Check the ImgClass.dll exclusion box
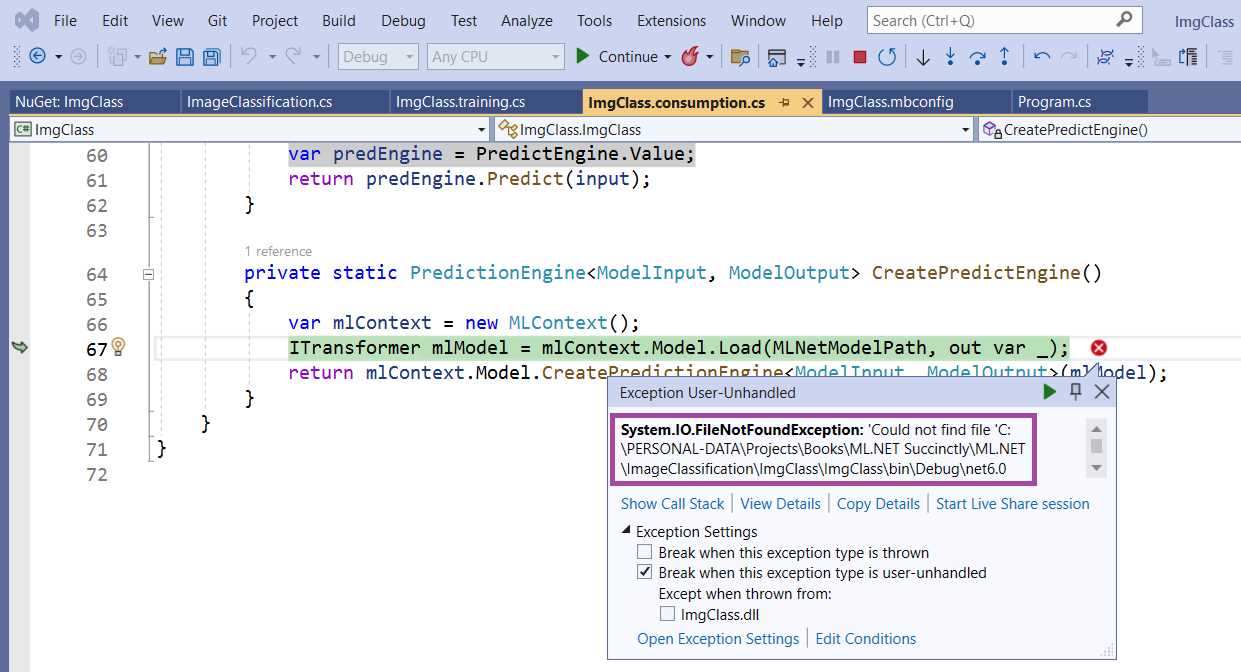The width and height of the screenshot is (1241, 672). coord(667,614)
